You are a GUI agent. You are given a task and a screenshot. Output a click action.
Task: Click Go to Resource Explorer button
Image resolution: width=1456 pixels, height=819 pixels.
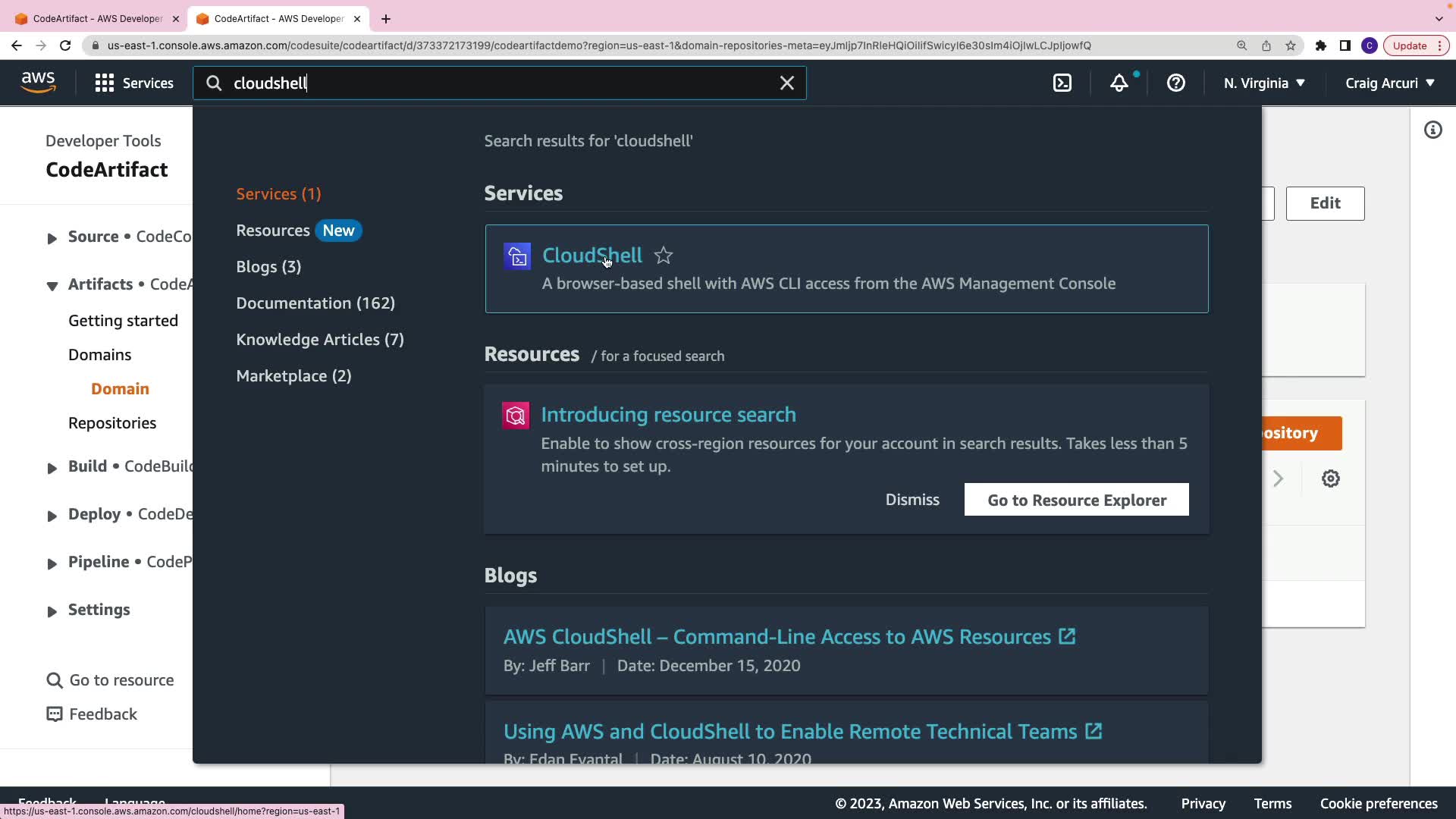(x=1076, y=500)
